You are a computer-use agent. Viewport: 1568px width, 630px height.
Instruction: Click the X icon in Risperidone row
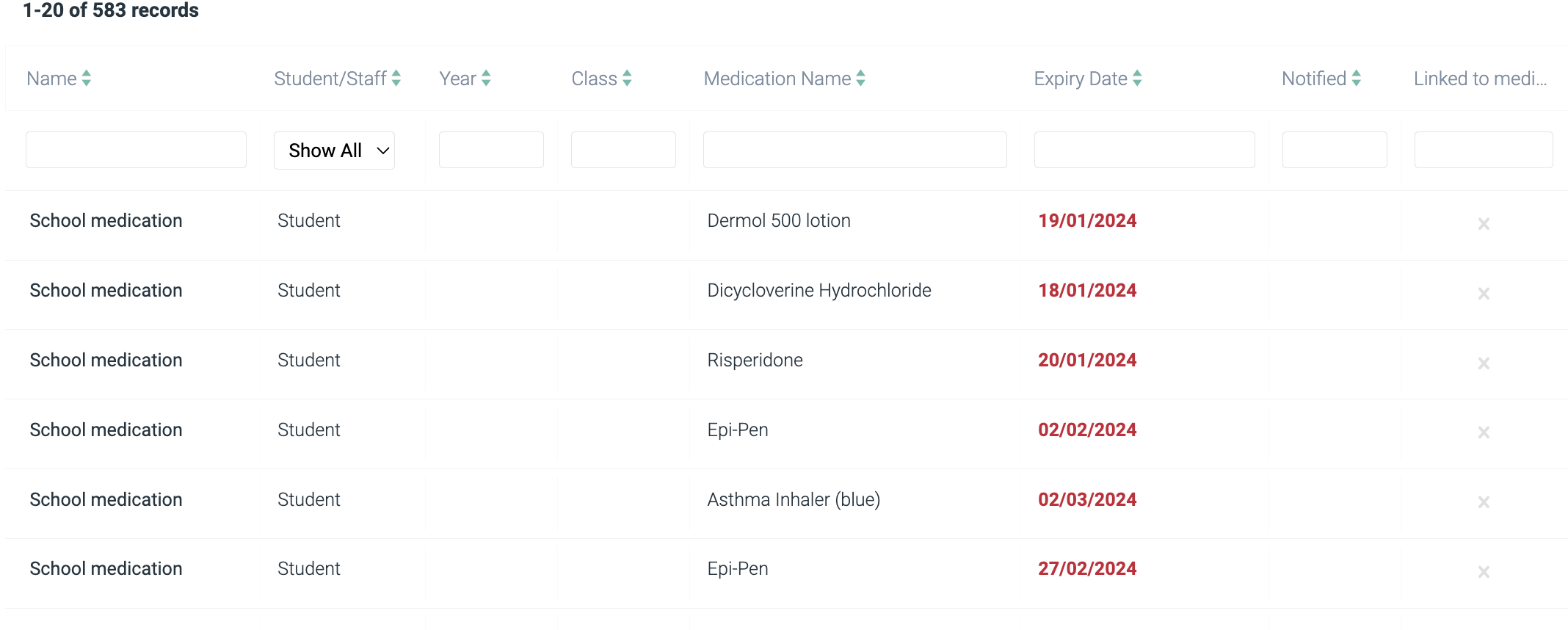(x=1484, y=363)
